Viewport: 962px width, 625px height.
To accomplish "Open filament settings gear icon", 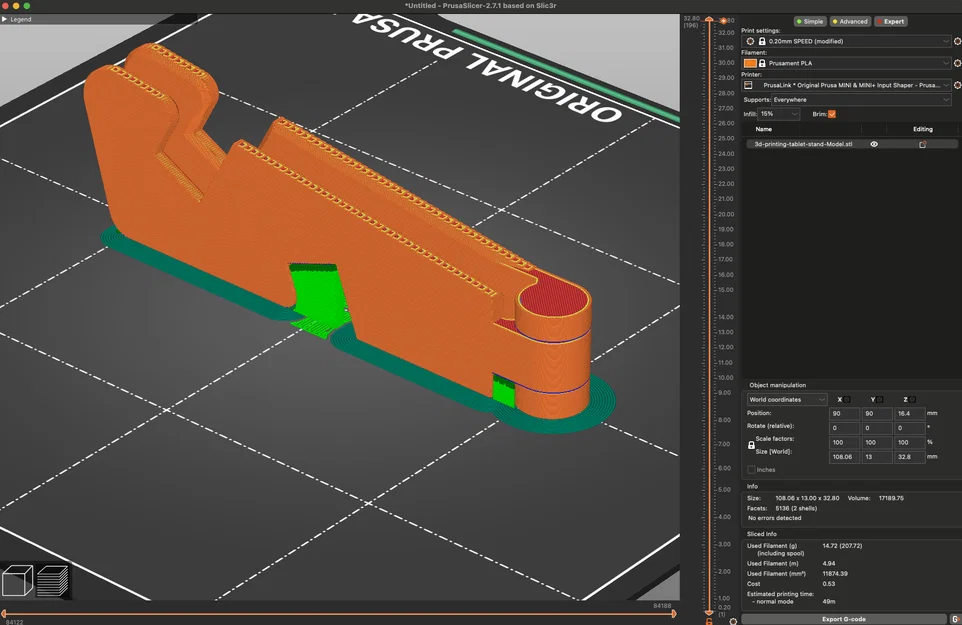I will coord(956,63).
